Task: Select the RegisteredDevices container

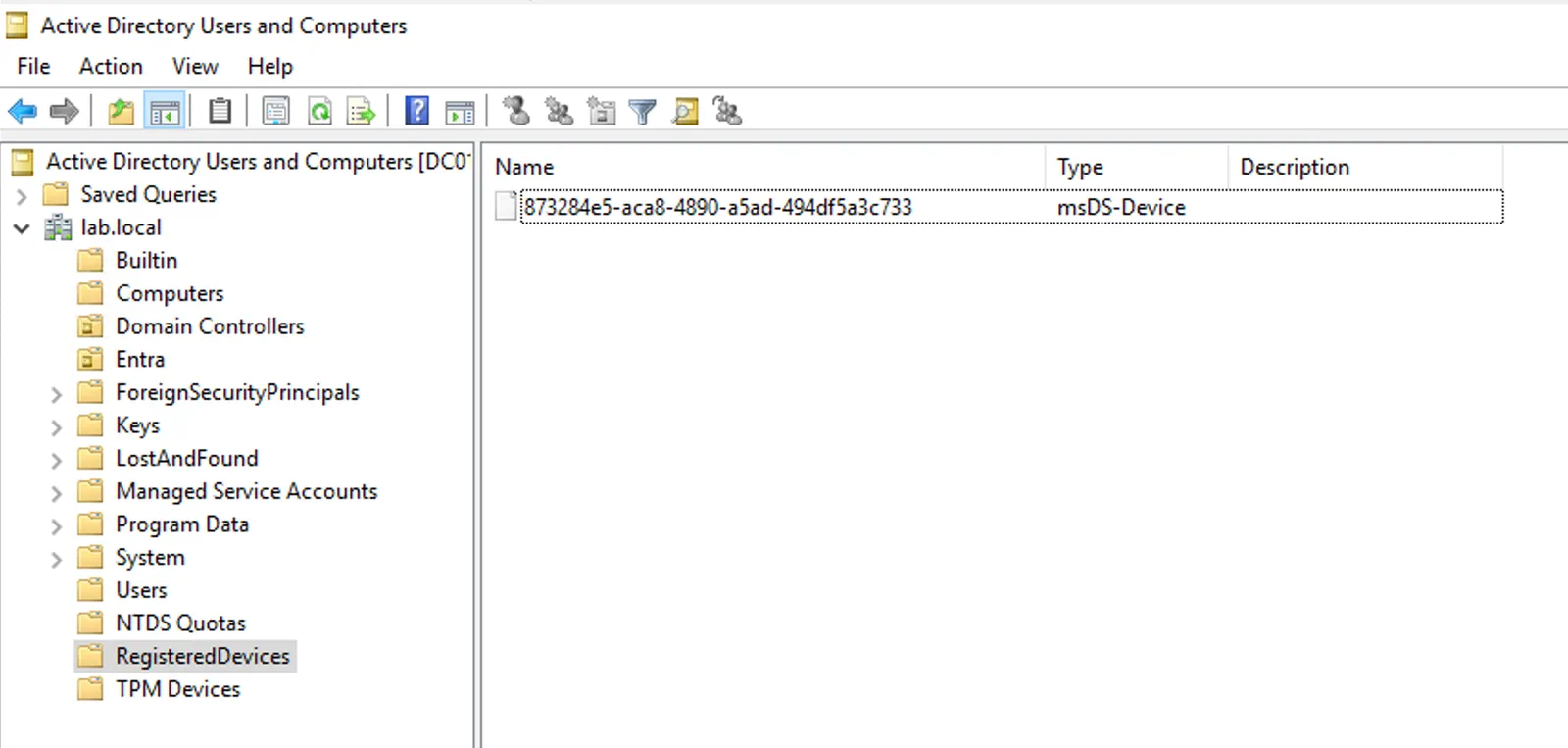Action: (203, 656)
